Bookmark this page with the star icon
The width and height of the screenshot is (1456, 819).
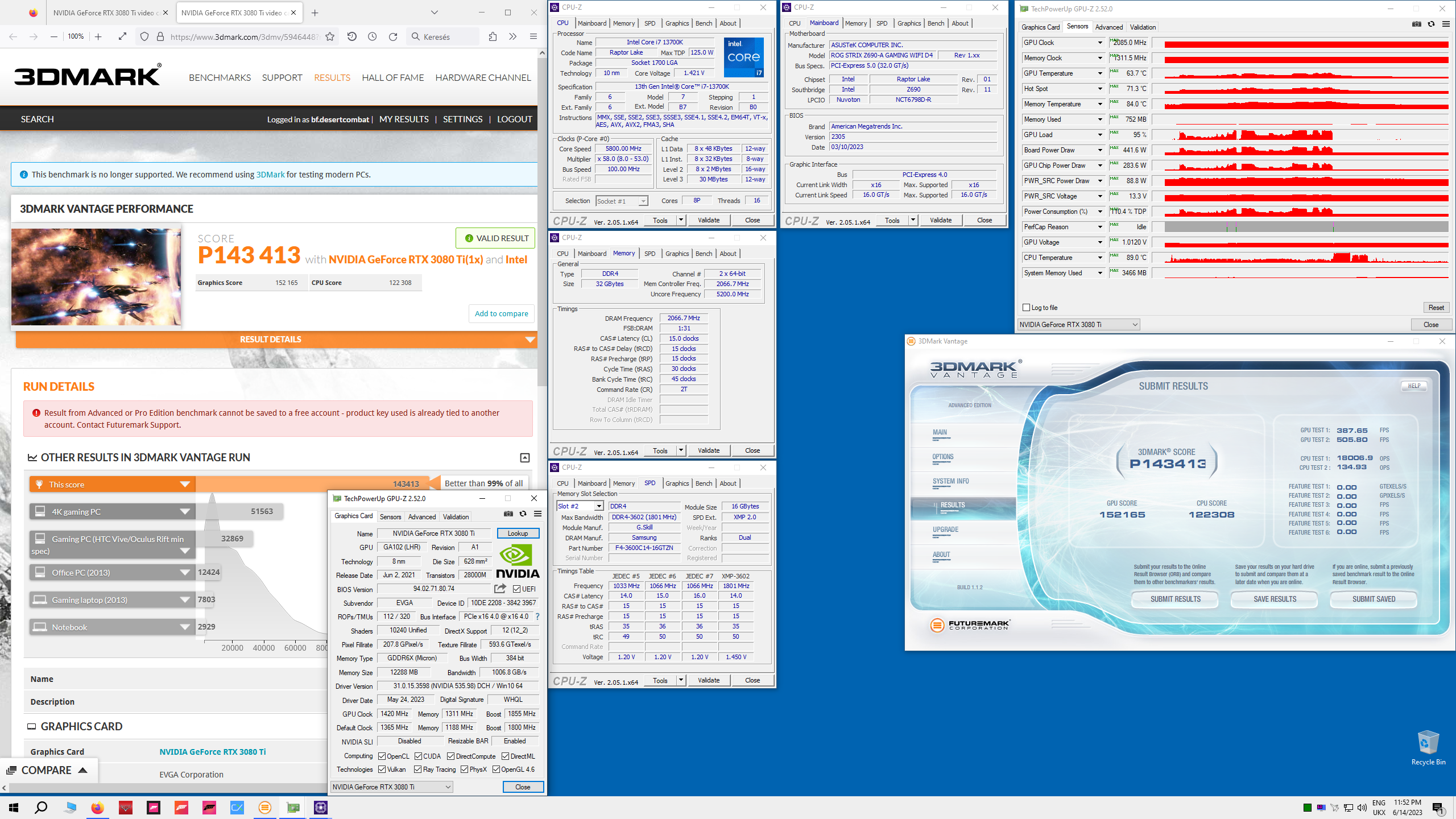click(330, 36)
